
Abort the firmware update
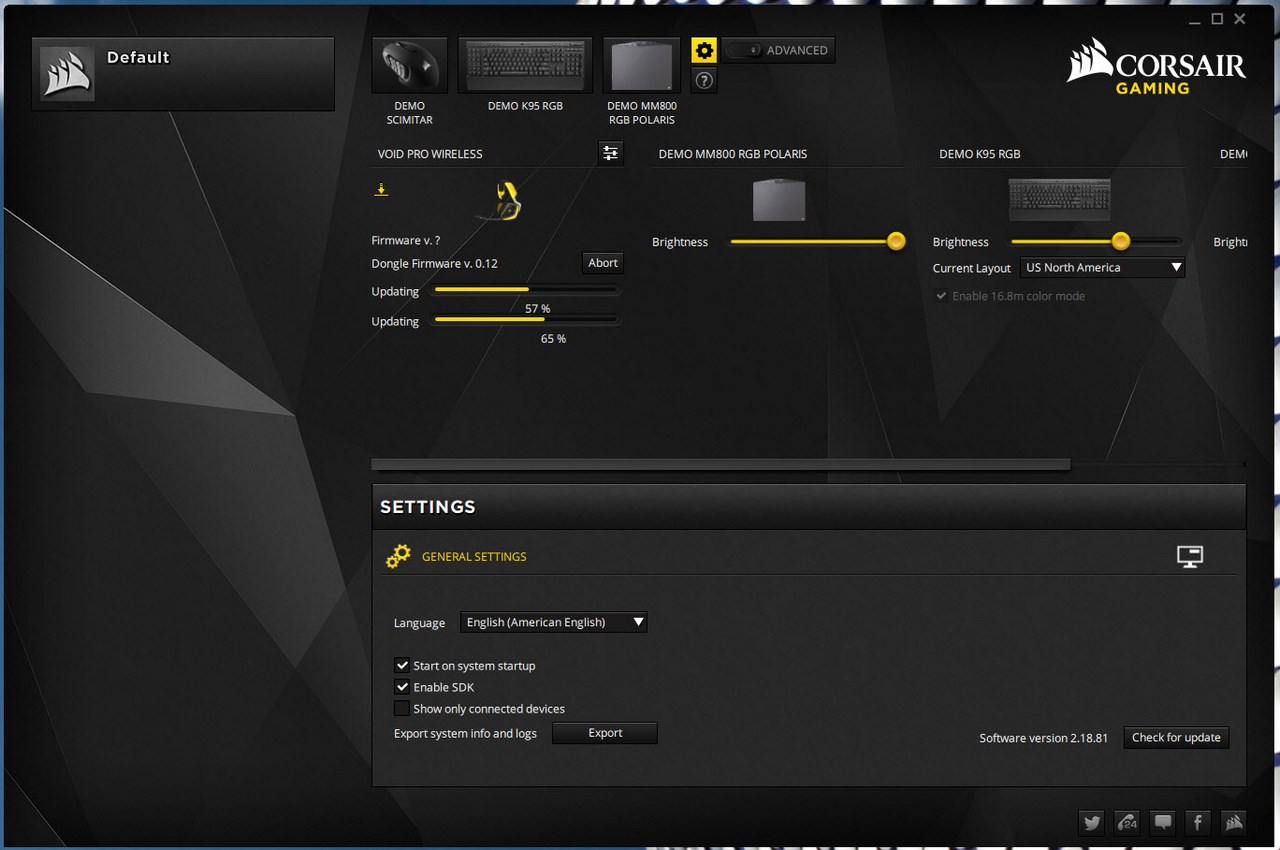click(x=603, y=263)
